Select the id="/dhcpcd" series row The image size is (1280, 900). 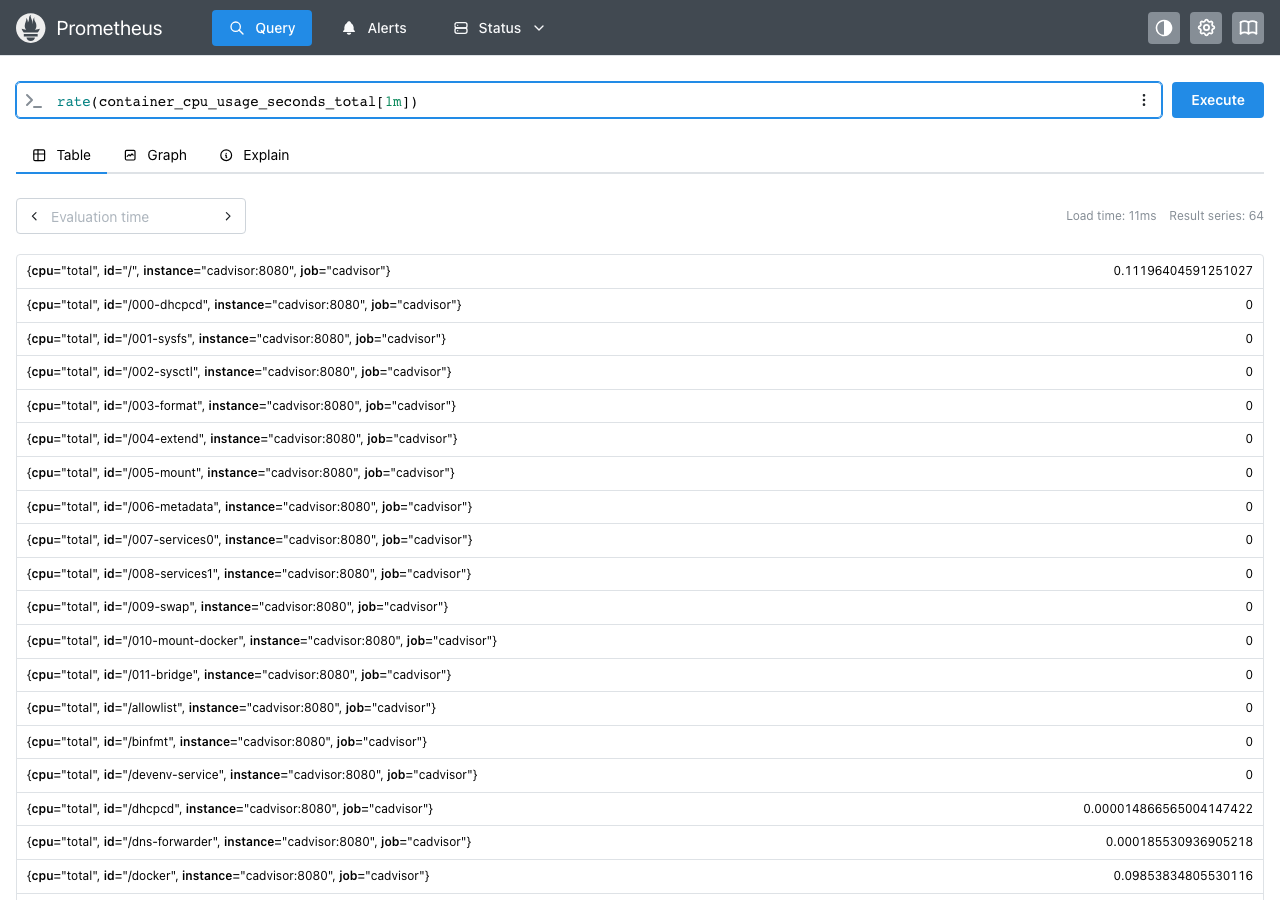[640, 808]
